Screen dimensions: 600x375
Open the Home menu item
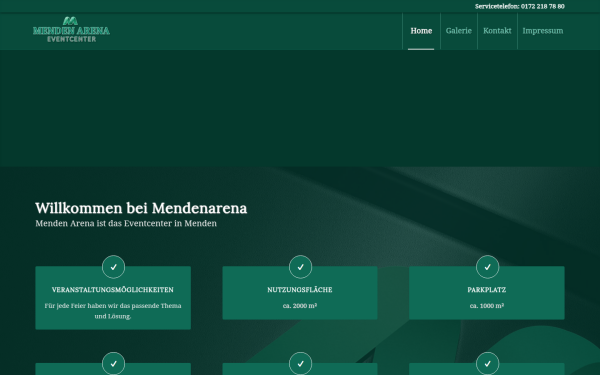click(421, 31)
